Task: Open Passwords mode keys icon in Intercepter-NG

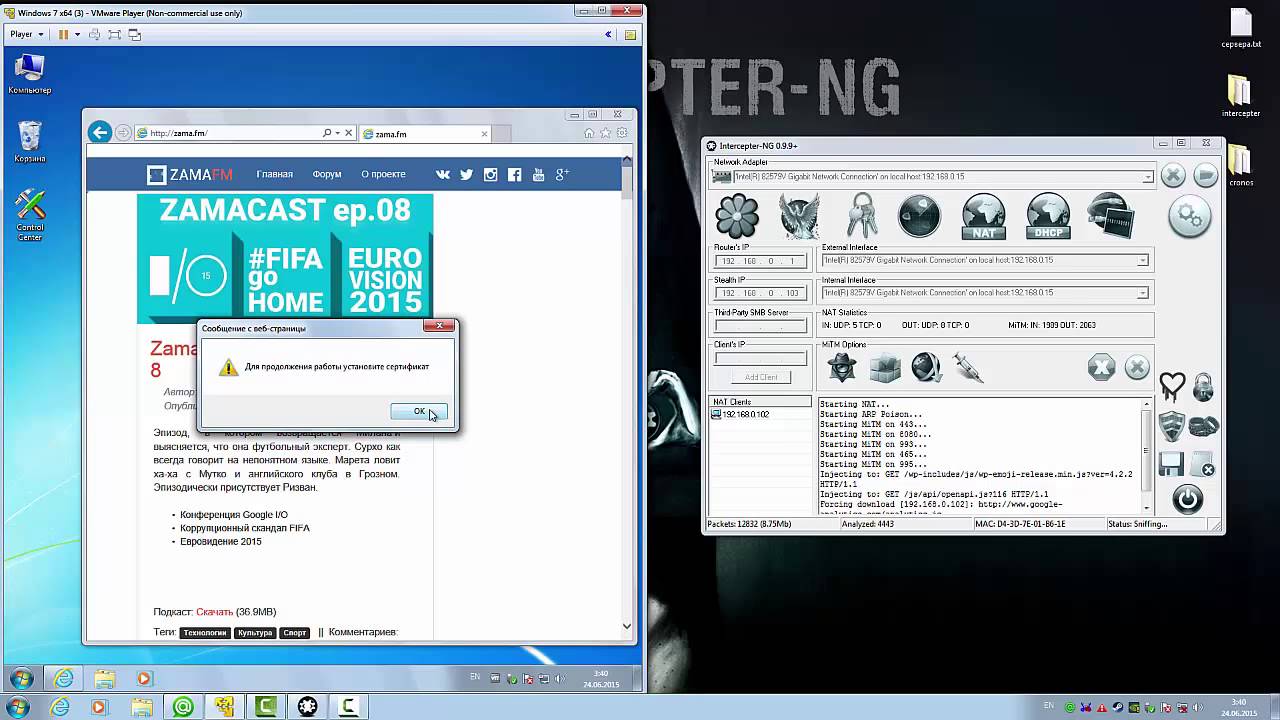Action: [861, 216]
